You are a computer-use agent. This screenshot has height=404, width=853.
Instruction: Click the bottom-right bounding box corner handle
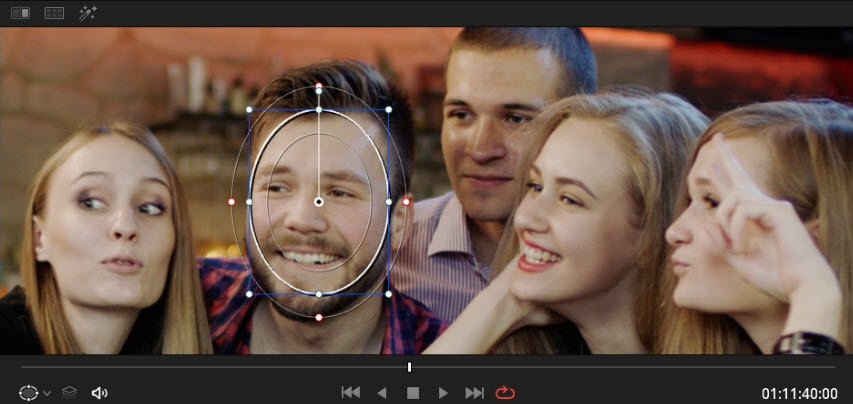click(388, 294)
